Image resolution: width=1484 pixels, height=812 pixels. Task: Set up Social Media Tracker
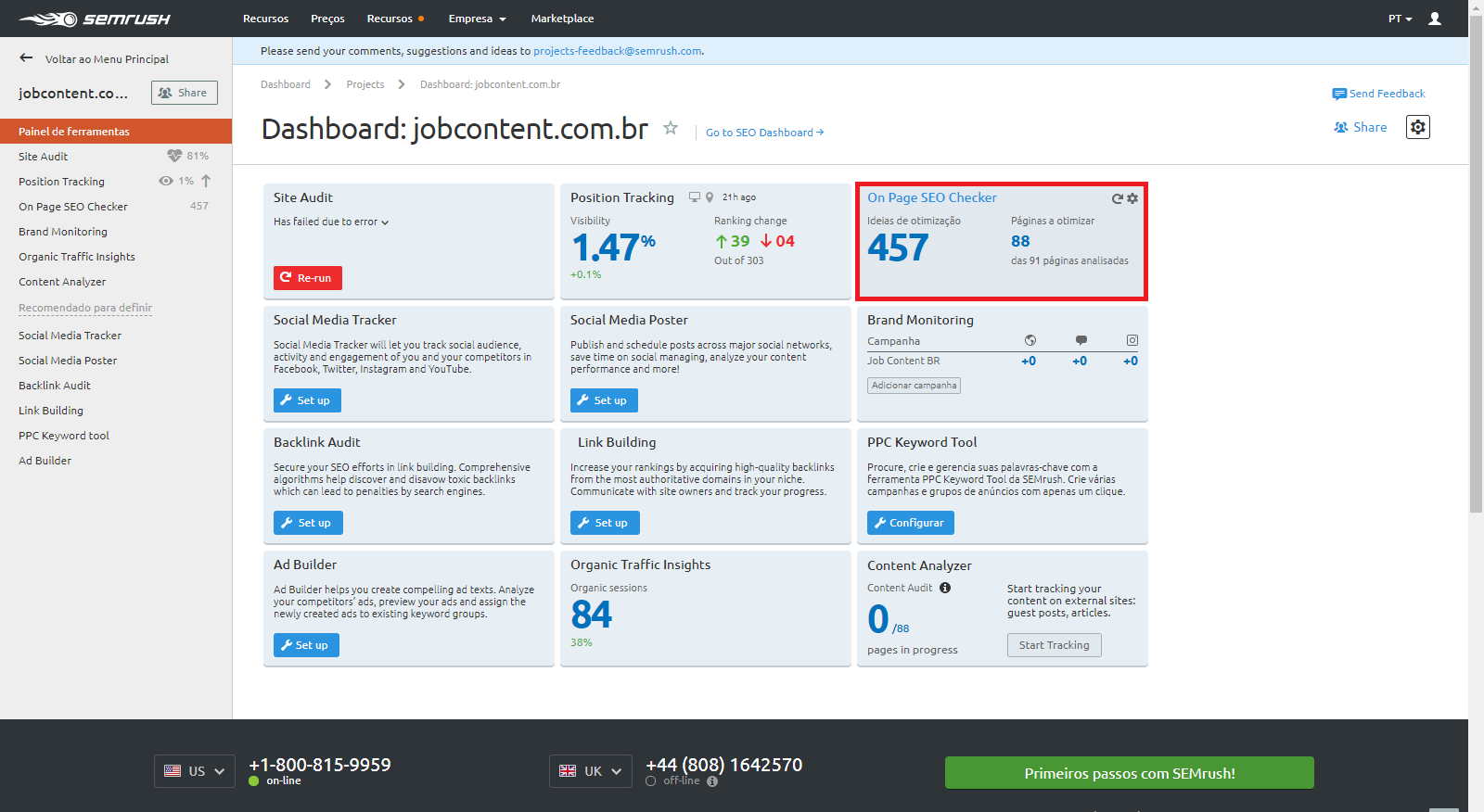pos(307,400)
